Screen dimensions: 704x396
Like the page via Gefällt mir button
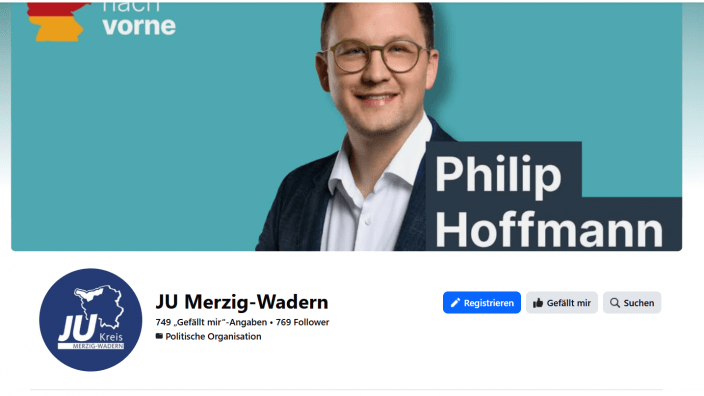[x=562, y=303]
